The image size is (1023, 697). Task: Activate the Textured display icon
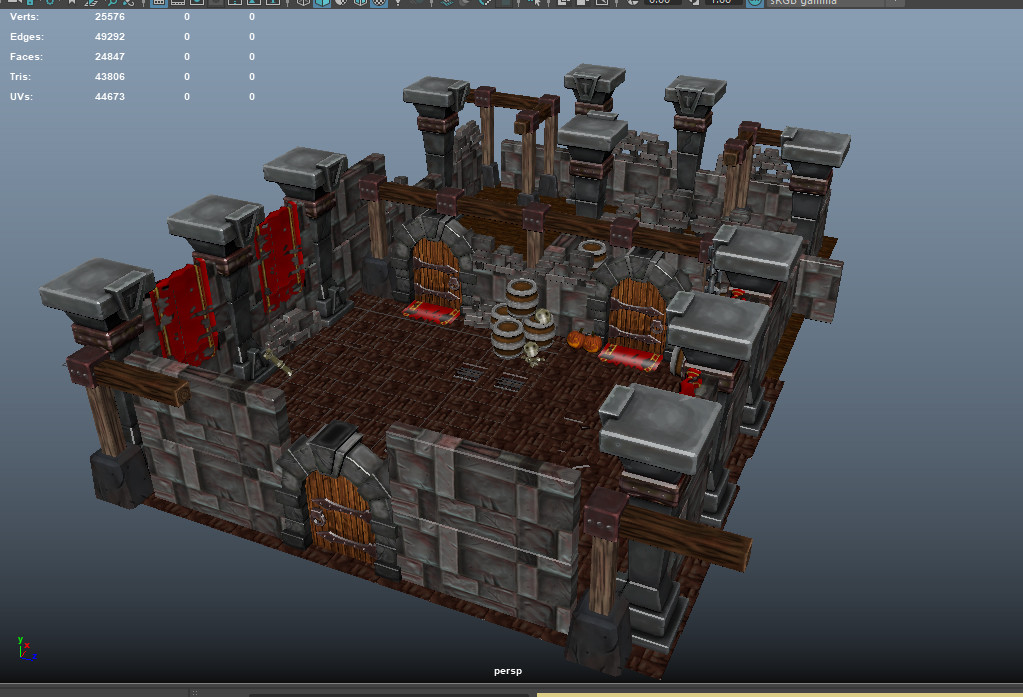click(x=380, y=5)
